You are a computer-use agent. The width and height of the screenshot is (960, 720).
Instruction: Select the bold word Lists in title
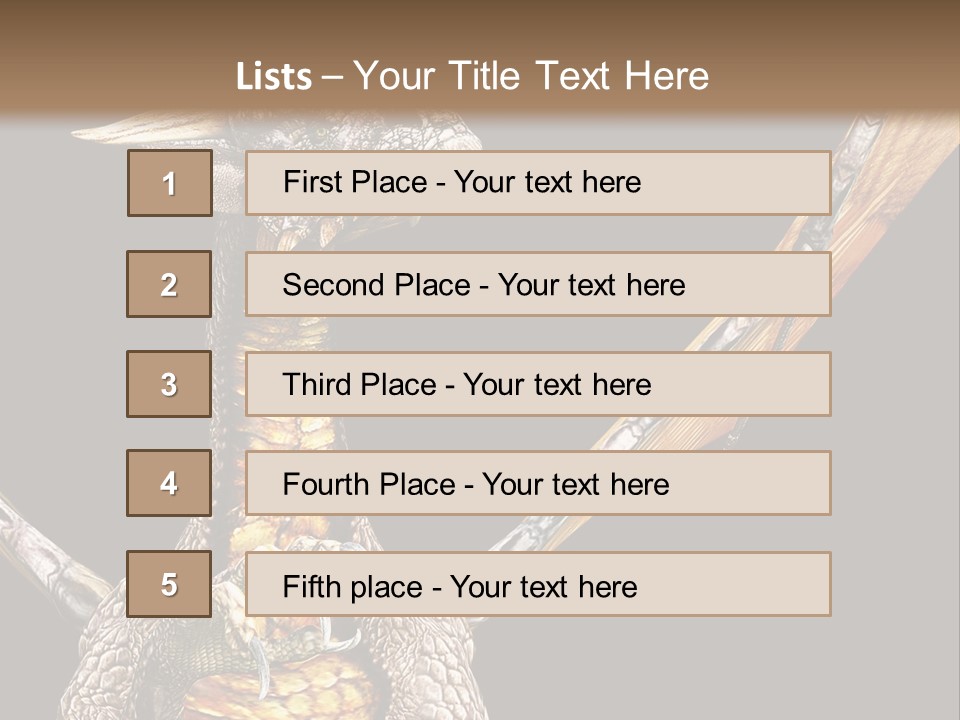274,76
